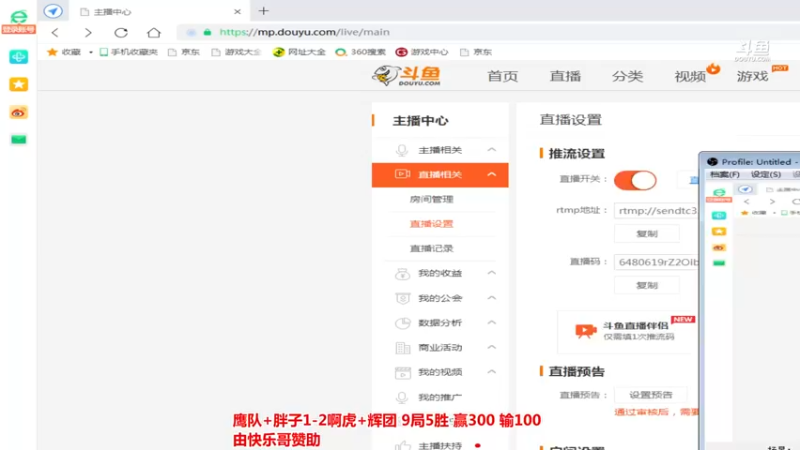Click the 收藏 star bookmark icon
800x450 pixels.
[x=52, y=52]
